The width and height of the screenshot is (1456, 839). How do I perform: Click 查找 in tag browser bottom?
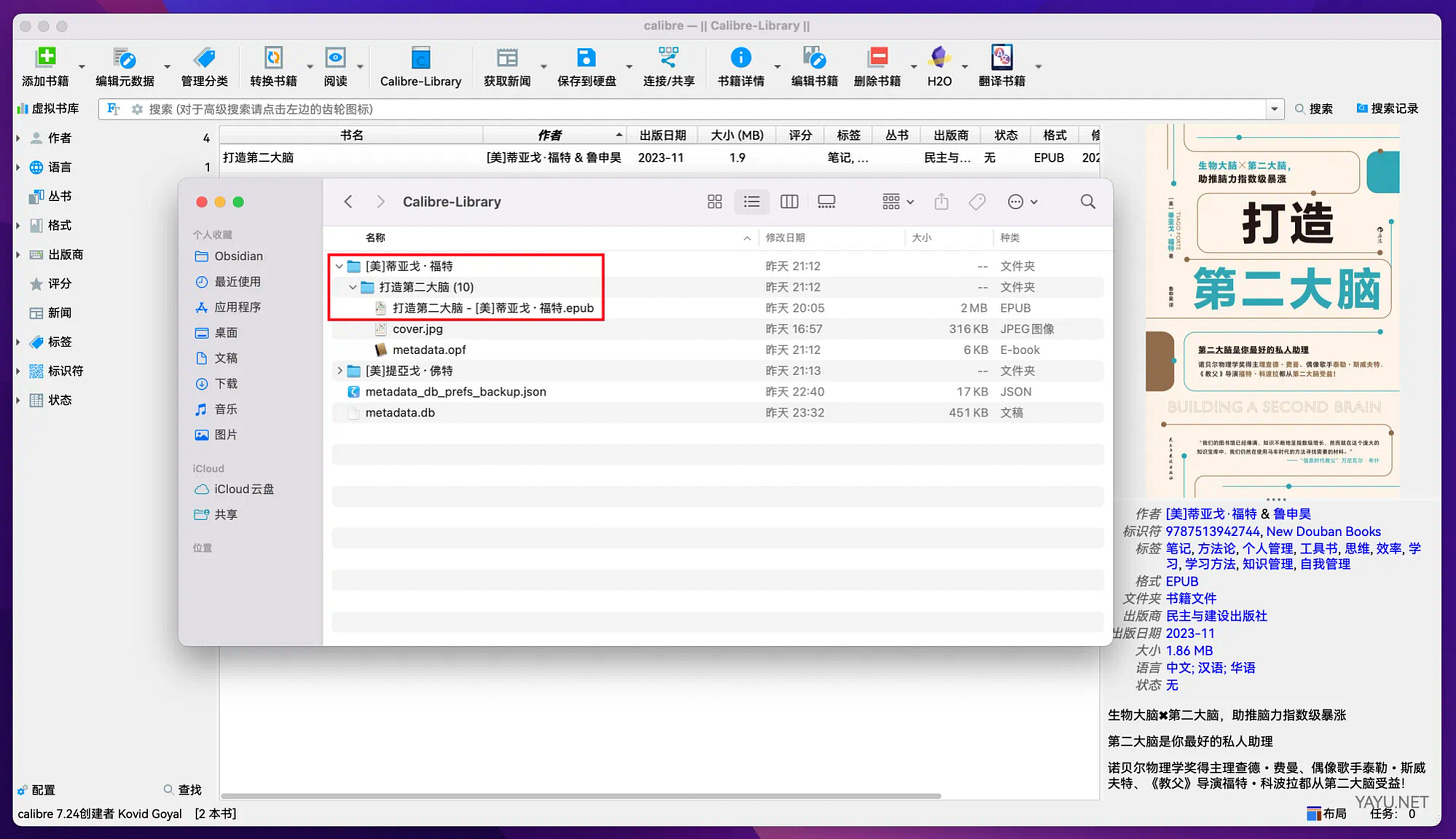tap(183, 790)
